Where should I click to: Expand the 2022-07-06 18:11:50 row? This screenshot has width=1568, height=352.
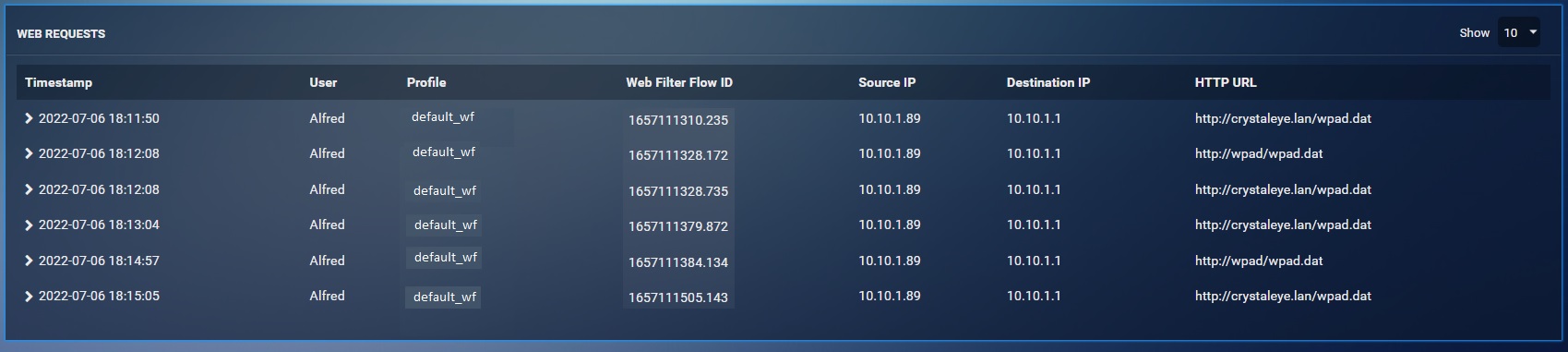tap(30, 119)
